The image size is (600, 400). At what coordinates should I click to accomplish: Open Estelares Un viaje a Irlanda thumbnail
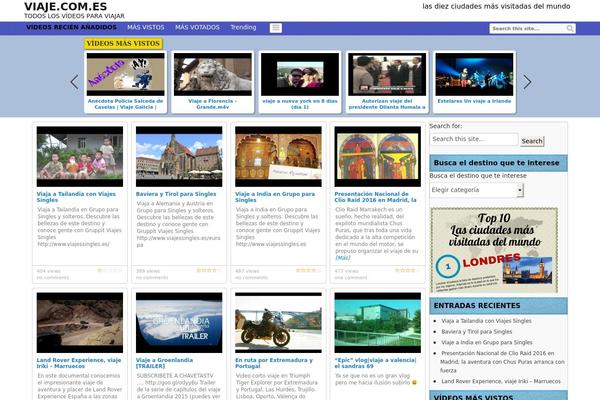[474, 74]
